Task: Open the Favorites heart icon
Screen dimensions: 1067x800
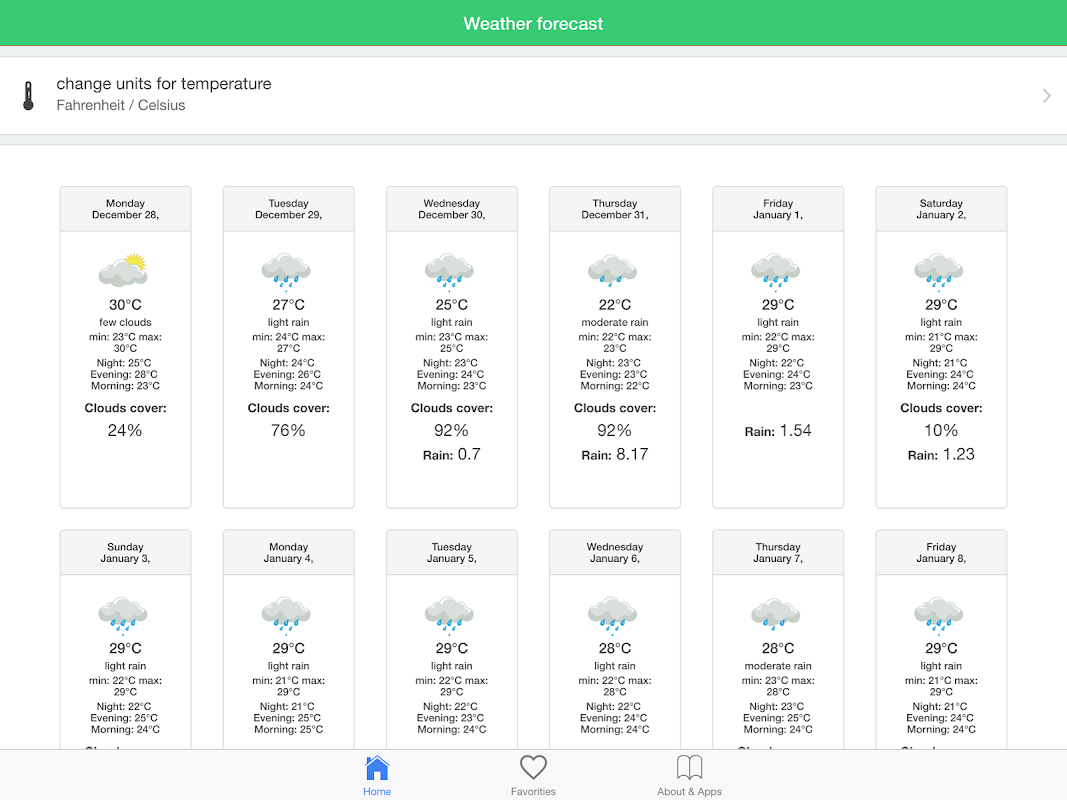Action: pyautogui.click(x=534, y=767)
